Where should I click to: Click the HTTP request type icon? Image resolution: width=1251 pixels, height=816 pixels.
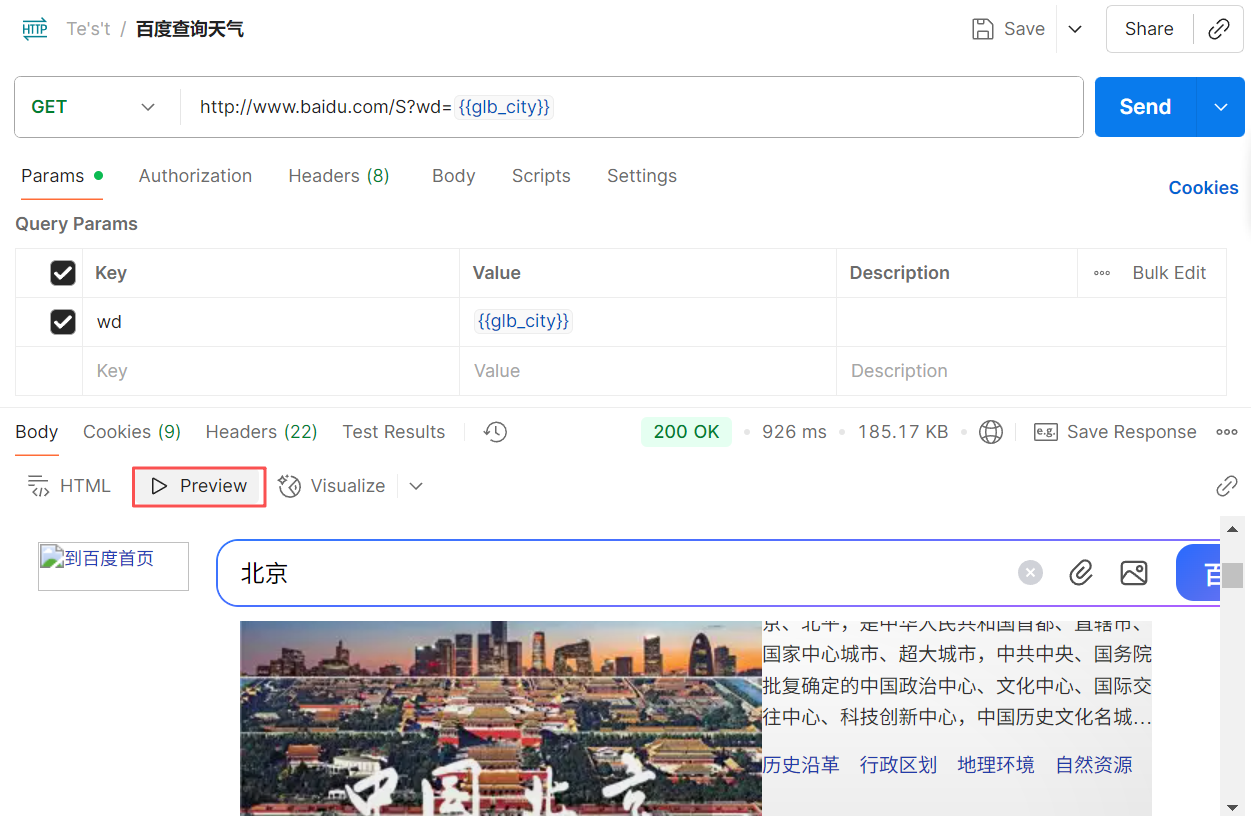click(35, 29)
